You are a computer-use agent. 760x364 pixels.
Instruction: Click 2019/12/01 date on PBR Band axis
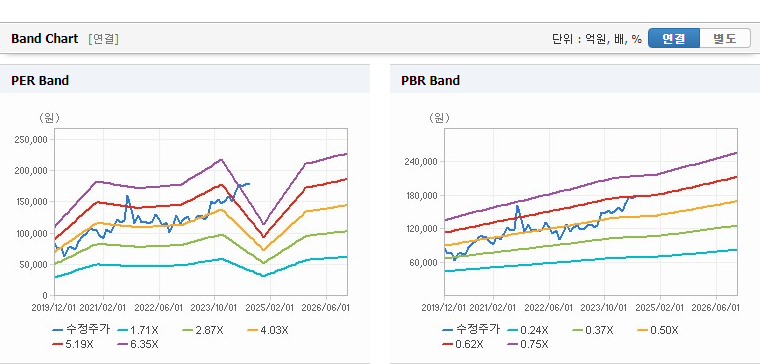point(444,308)
